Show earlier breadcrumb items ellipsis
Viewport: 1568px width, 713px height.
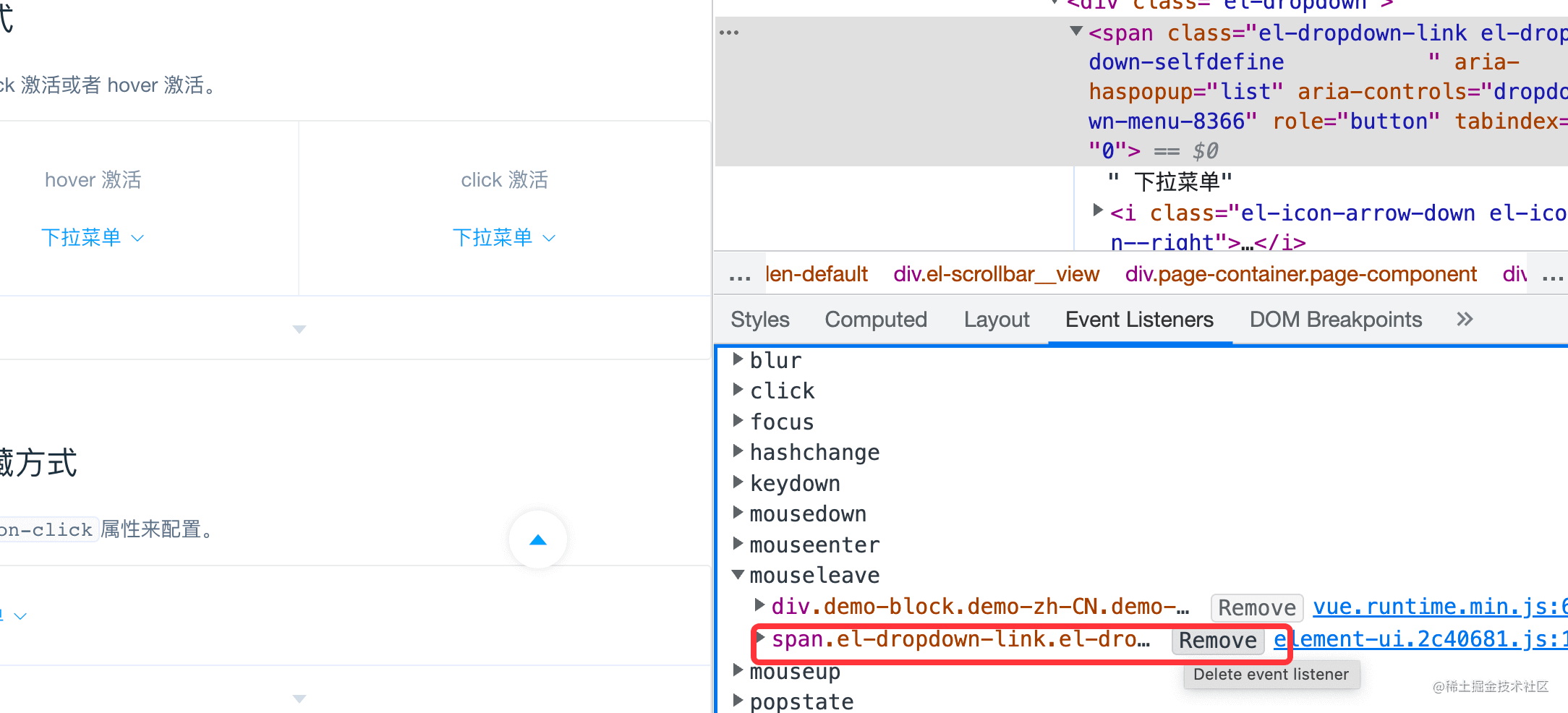tap(740, 275)
